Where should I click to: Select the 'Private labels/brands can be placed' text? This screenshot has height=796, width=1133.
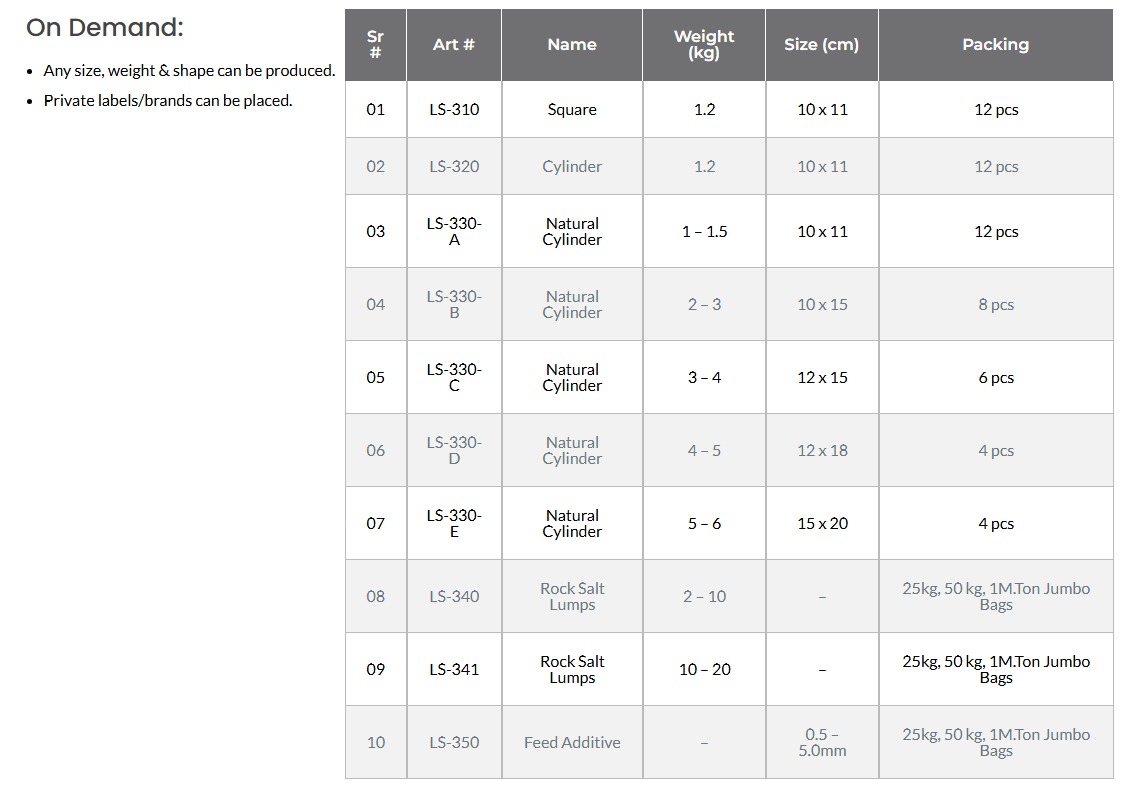tap(168, 100)
